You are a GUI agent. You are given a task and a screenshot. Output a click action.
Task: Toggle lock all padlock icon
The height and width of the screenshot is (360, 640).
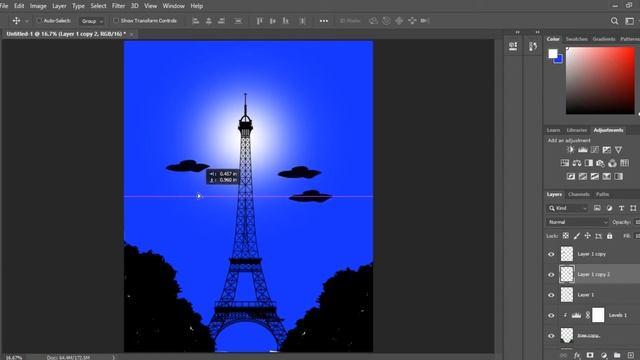tap(609, 236)
